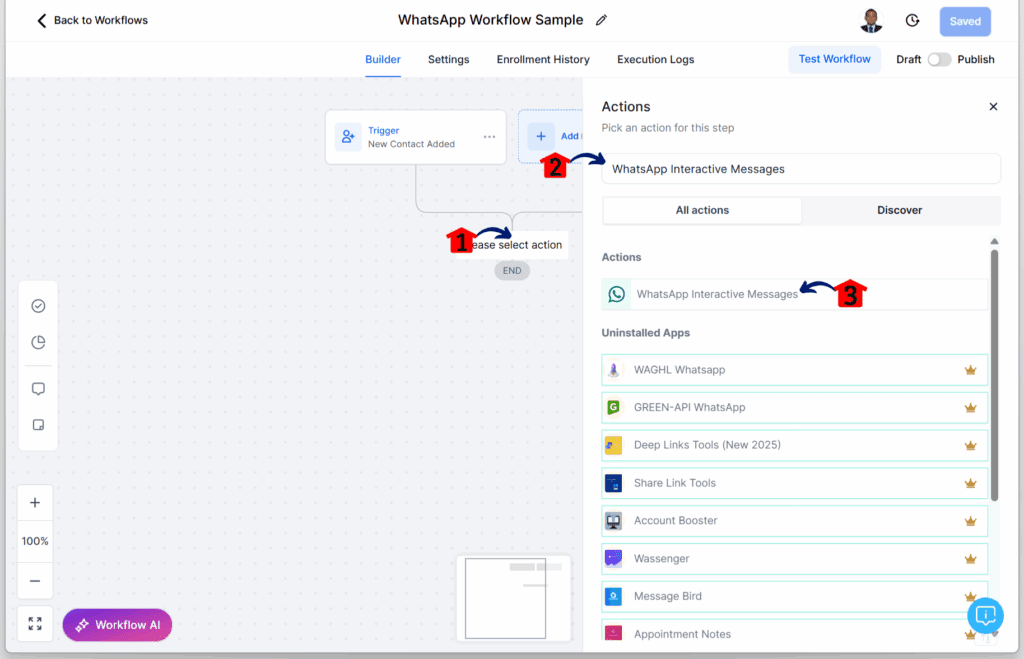The height and width of the screenshot is (659, 1024).
Task: Toggle the Draft/Publish switch
Action: tap(939, 59)
